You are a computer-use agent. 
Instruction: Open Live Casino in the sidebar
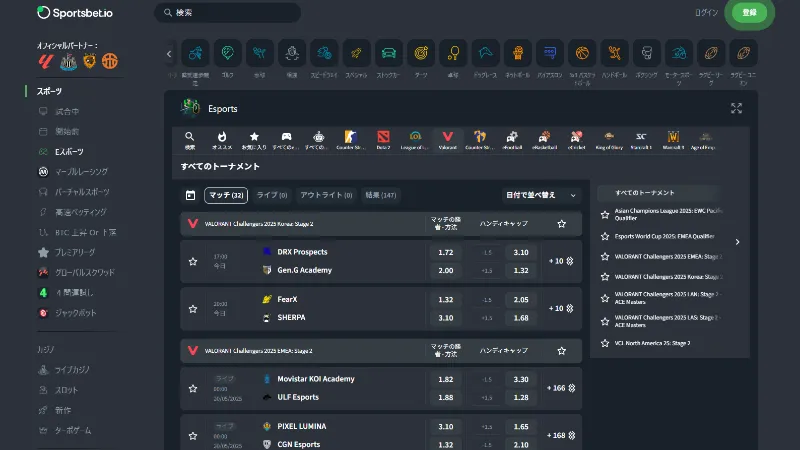click(x=72, y=369)
